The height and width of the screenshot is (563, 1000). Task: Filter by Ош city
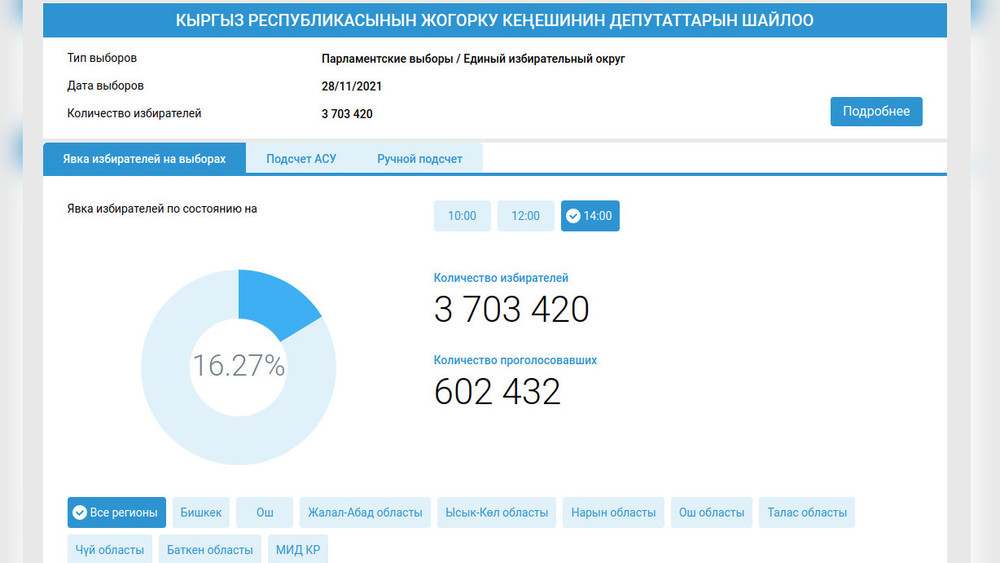click(265, 513)
